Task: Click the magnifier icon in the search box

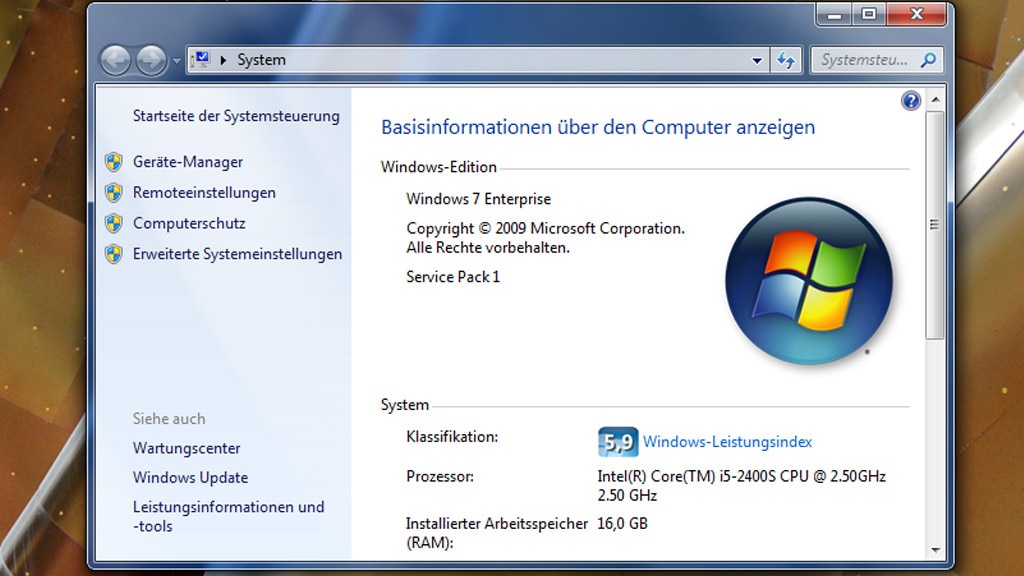Action: click(x=928, y=60)
